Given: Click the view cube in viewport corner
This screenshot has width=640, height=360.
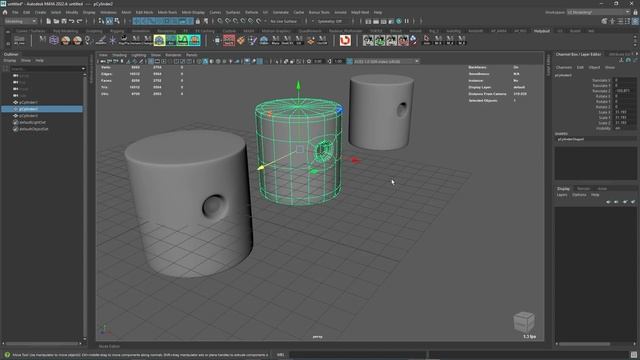Looking at the screenshot, I should click(524, 322).
